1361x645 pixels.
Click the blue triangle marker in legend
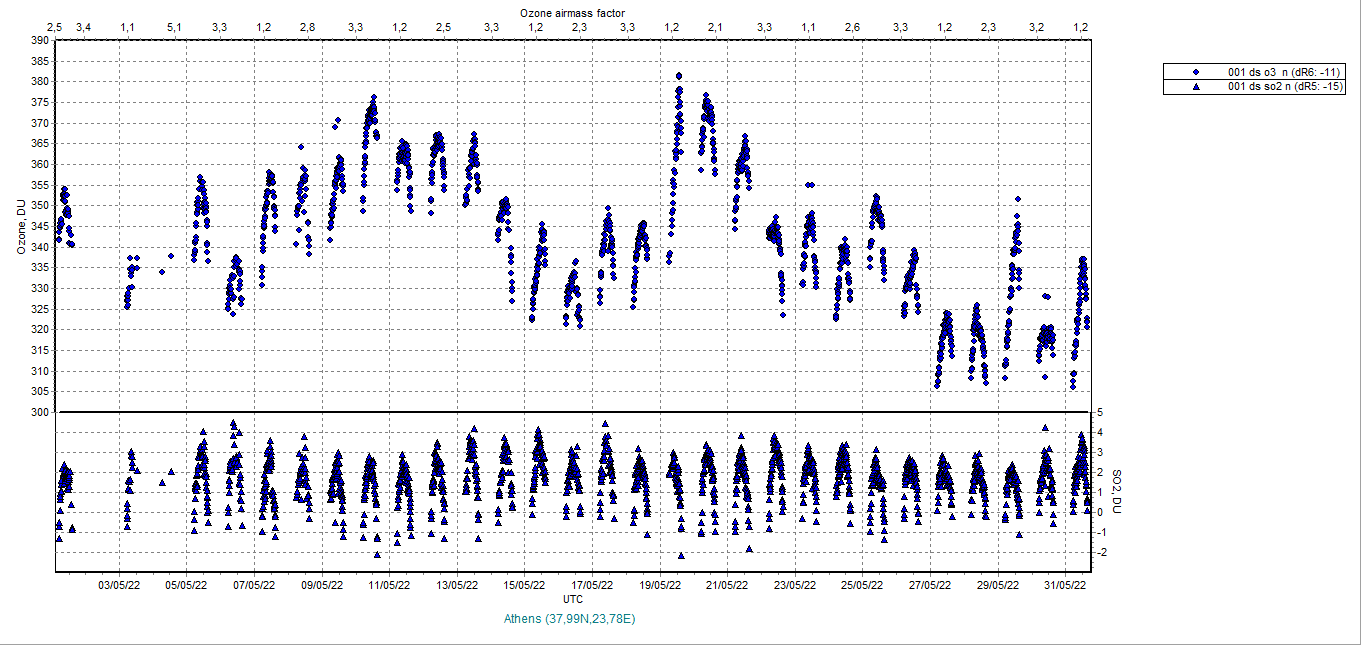click(1196, 87)
